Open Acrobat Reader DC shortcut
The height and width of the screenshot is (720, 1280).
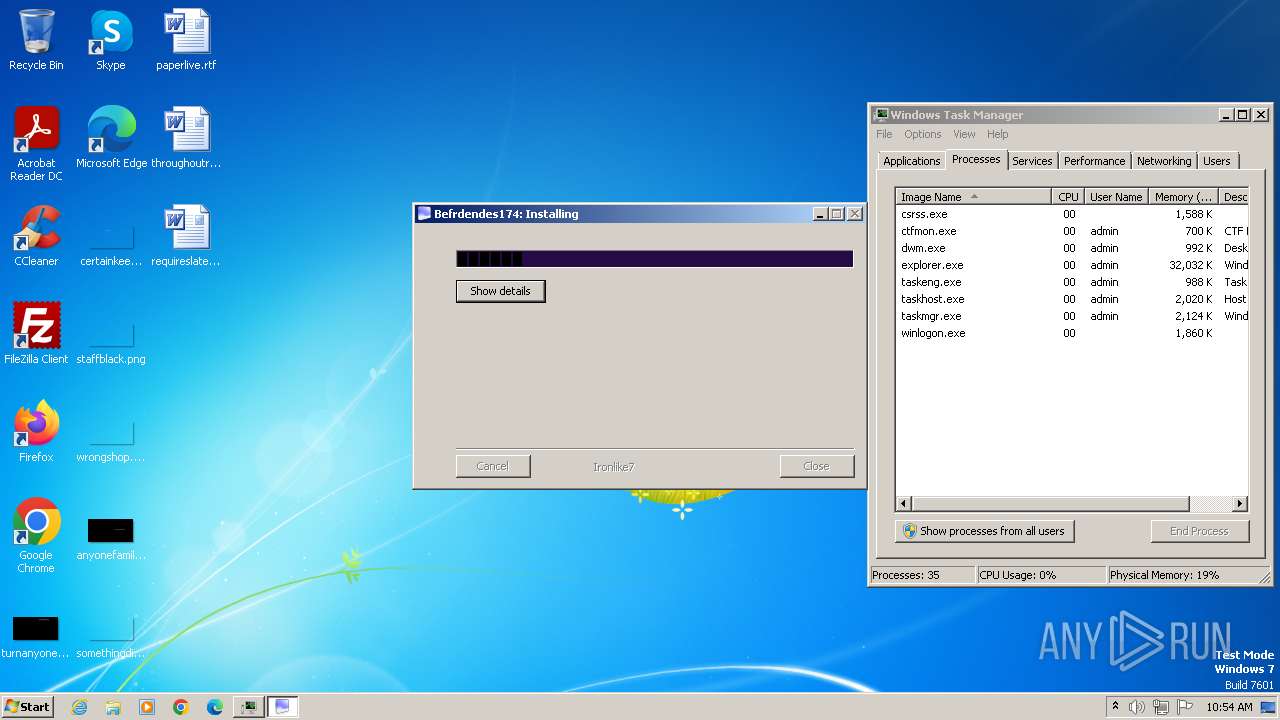coord(36,144)
